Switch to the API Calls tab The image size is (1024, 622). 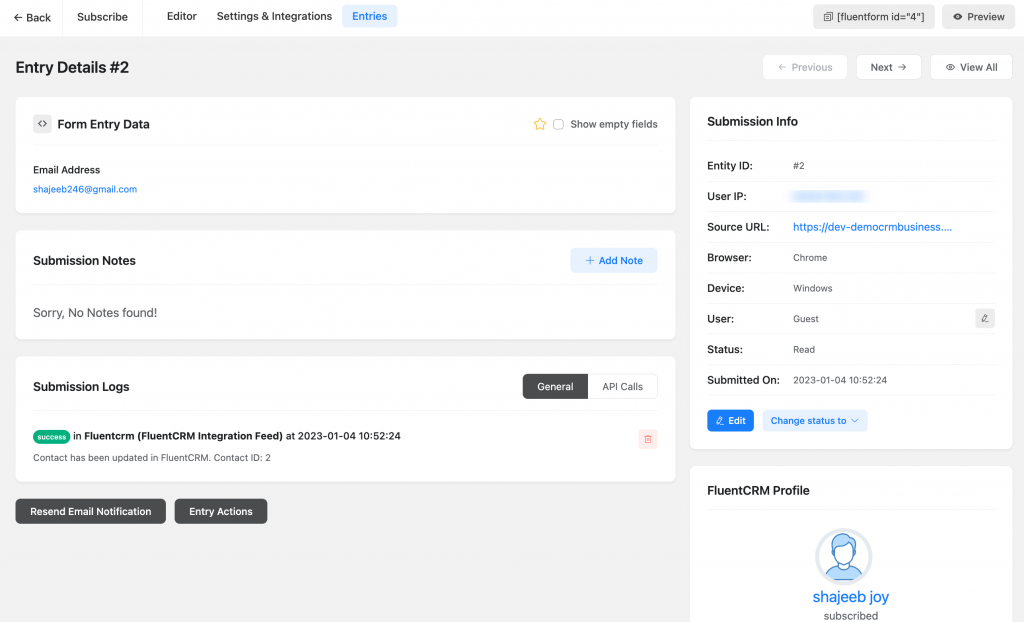point(622,386)
